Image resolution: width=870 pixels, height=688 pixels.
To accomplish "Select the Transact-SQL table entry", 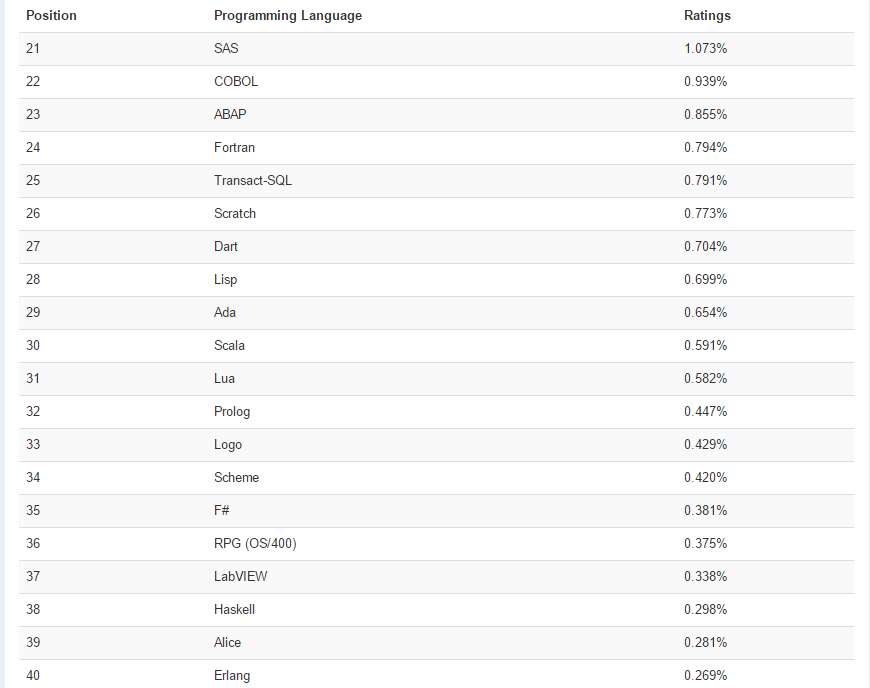I will coord(253,181).
